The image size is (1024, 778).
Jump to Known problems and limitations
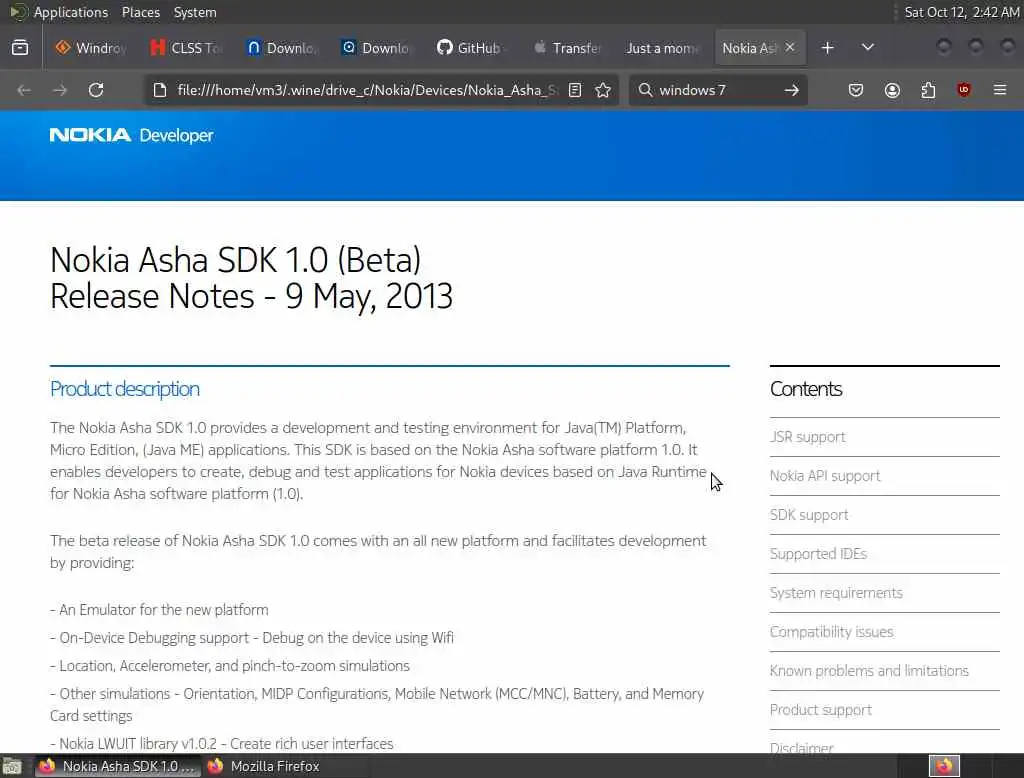point(869,671)
